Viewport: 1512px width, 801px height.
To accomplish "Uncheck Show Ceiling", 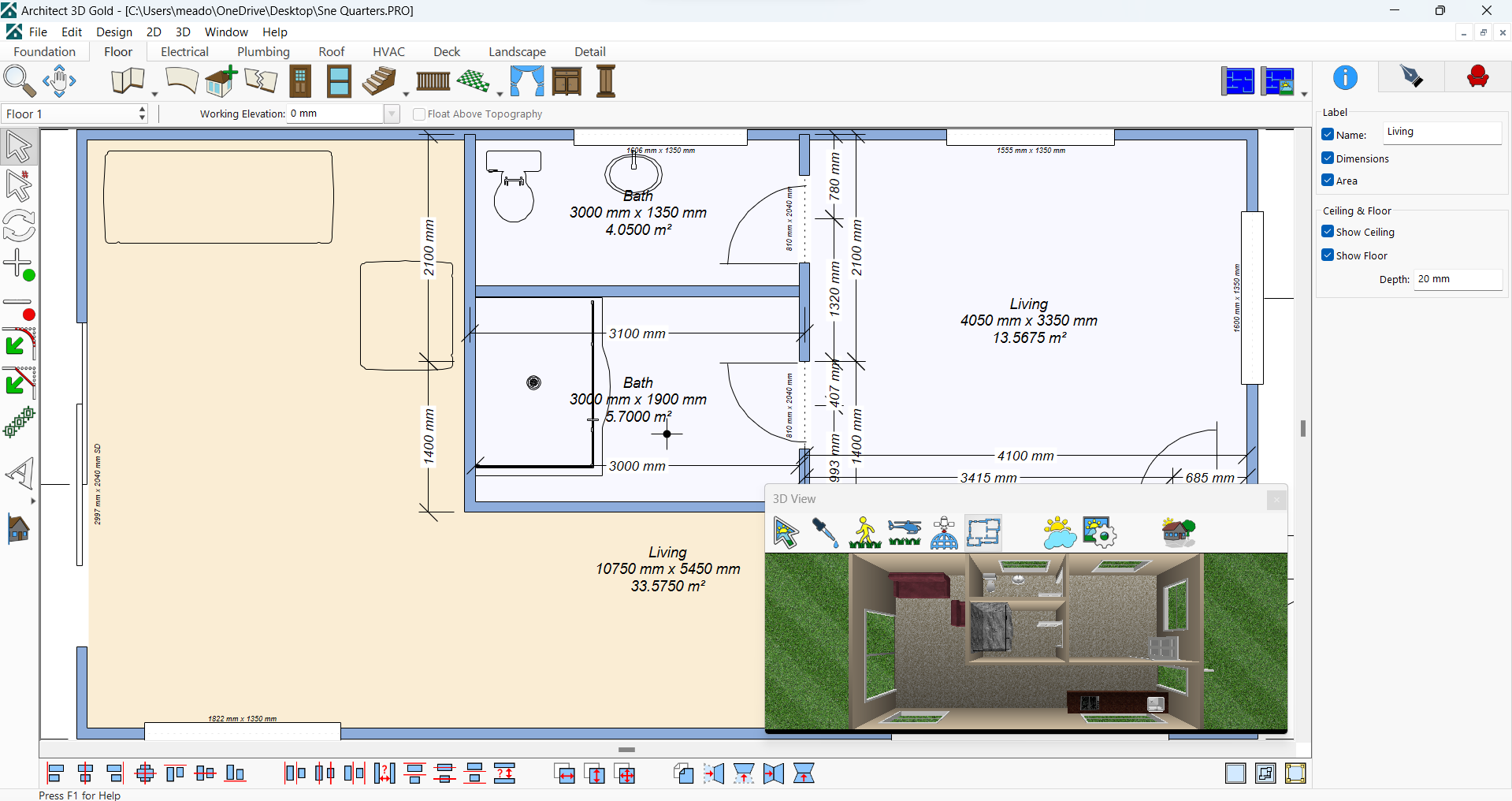I will click(x=1328, y=232).
